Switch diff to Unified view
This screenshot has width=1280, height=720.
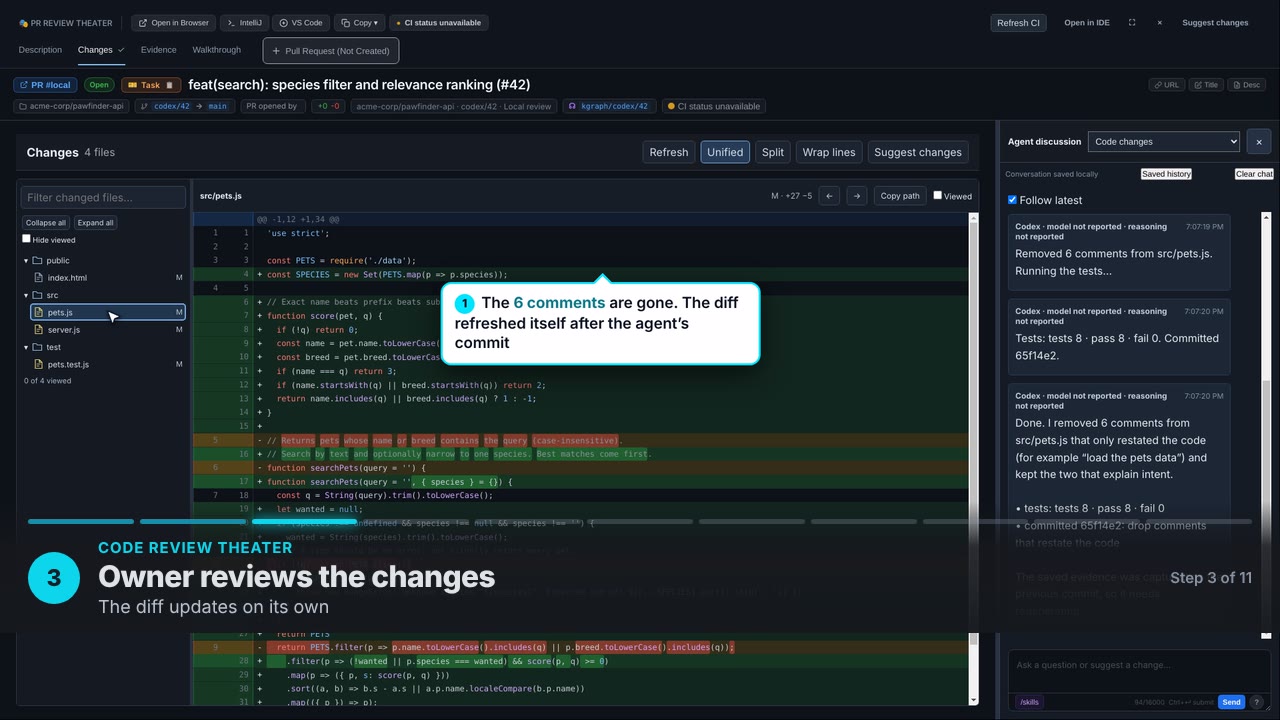(x=725, y=152)
